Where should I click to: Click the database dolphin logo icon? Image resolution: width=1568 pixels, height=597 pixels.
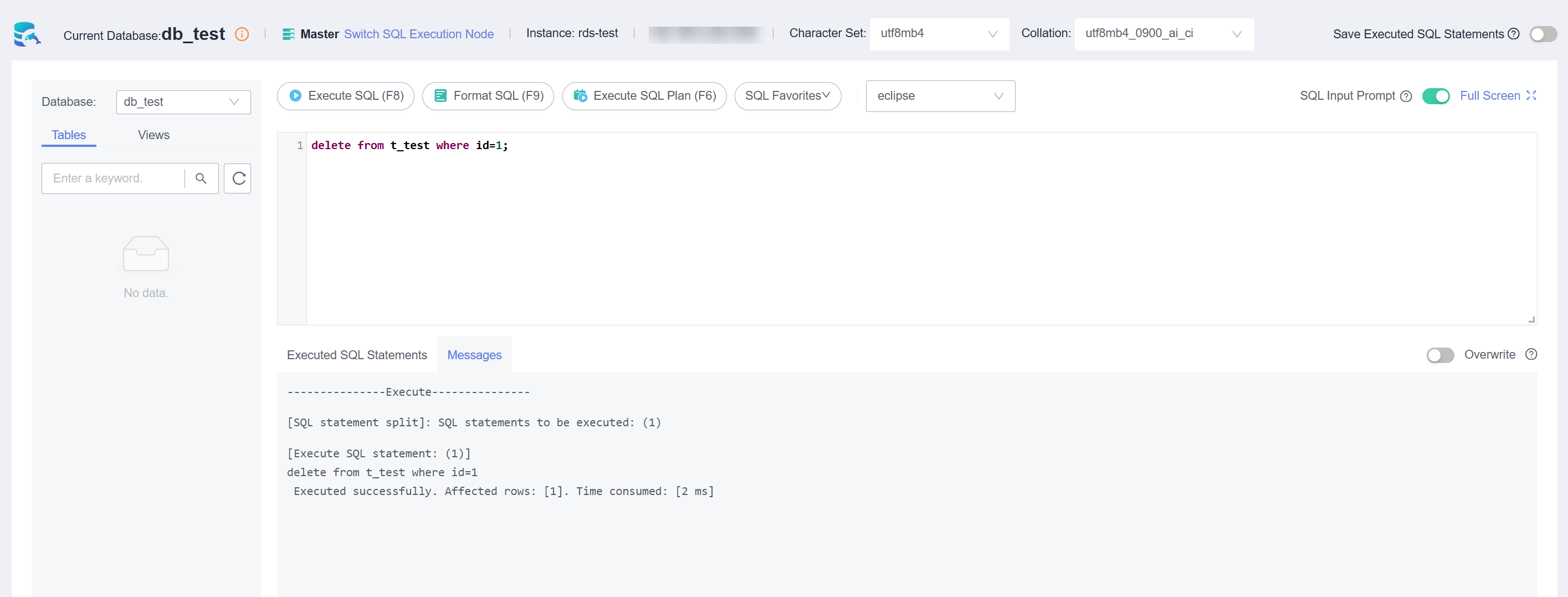click(27, 34)
